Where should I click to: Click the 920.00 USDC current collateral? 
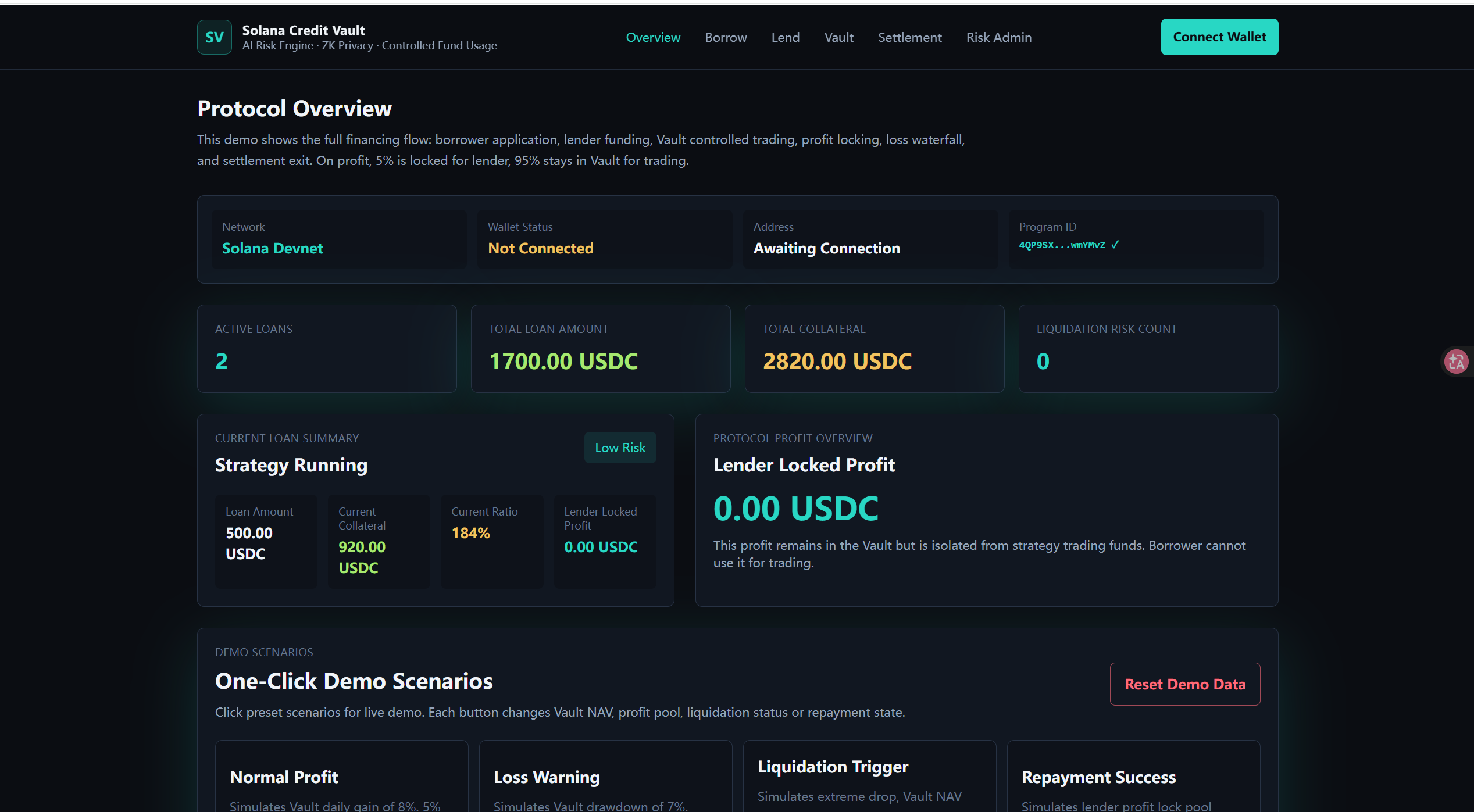362,557
